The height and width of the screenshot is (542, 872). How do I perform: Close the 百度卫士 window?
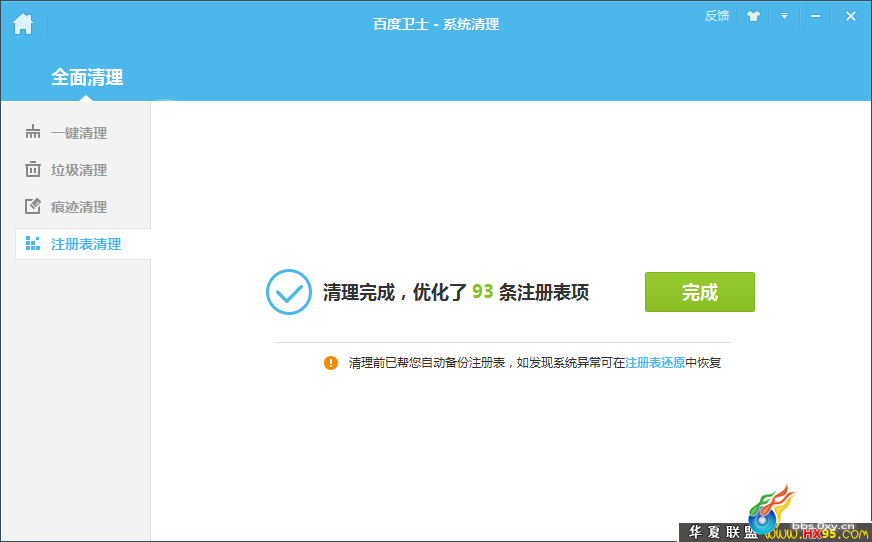(x=850, y=16)
